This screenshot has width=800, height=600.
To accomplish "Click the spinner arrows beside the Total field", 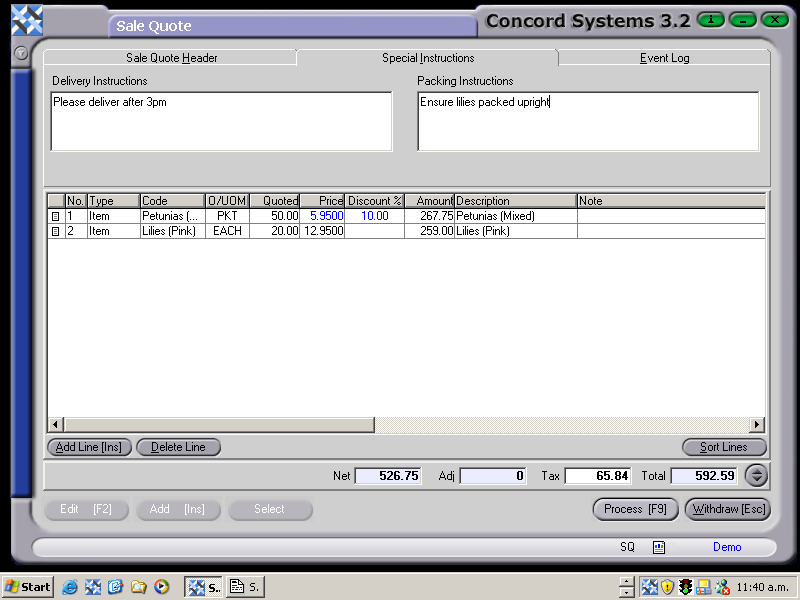I will 756,476.
